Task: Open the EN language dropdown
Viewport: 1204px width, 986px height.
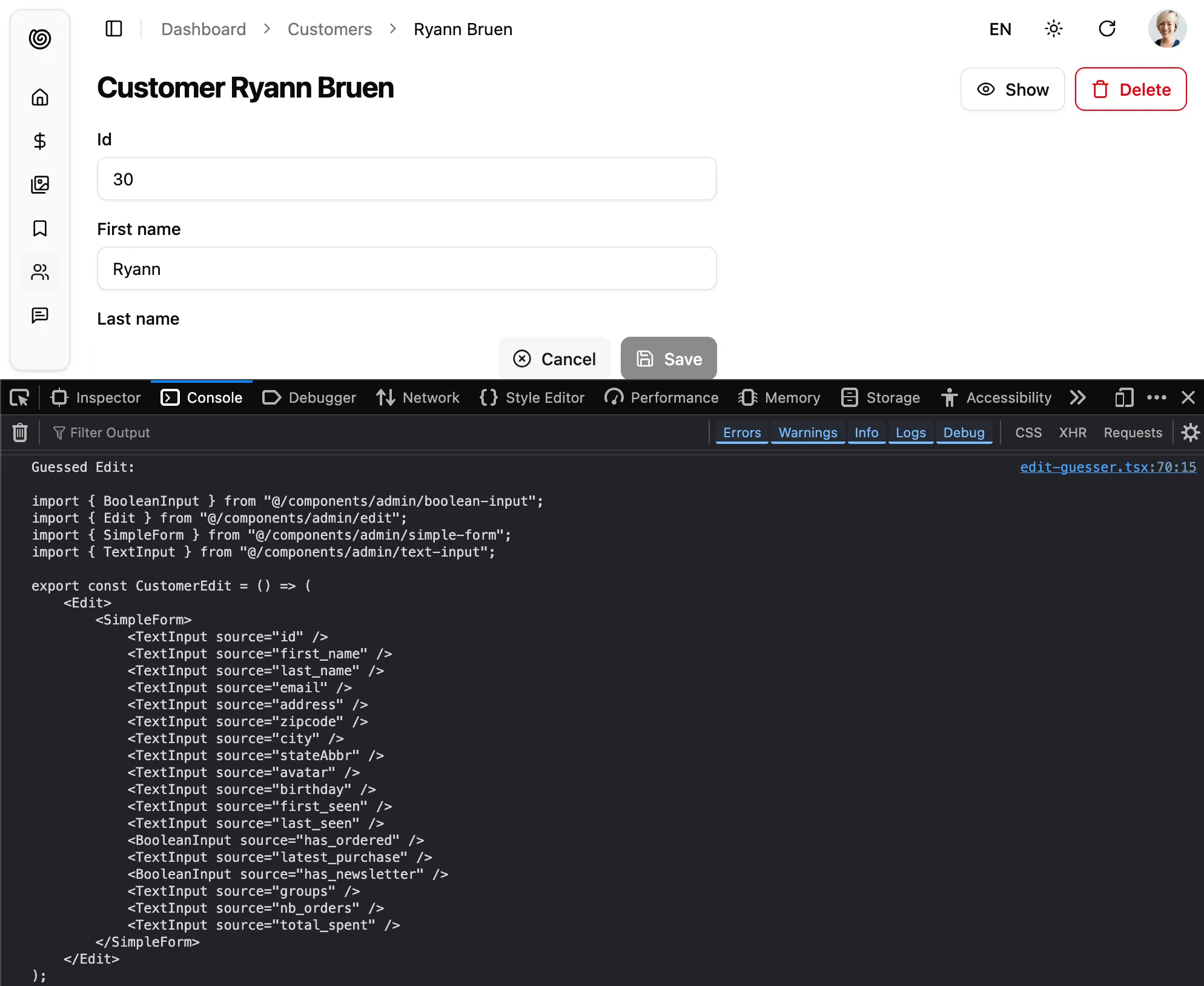Action: [x=1000, y=29]
